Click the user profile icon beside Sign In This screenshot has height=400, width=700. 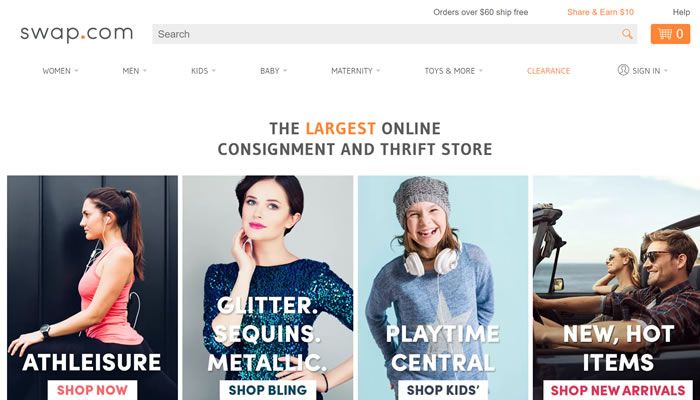pos(623,70)
